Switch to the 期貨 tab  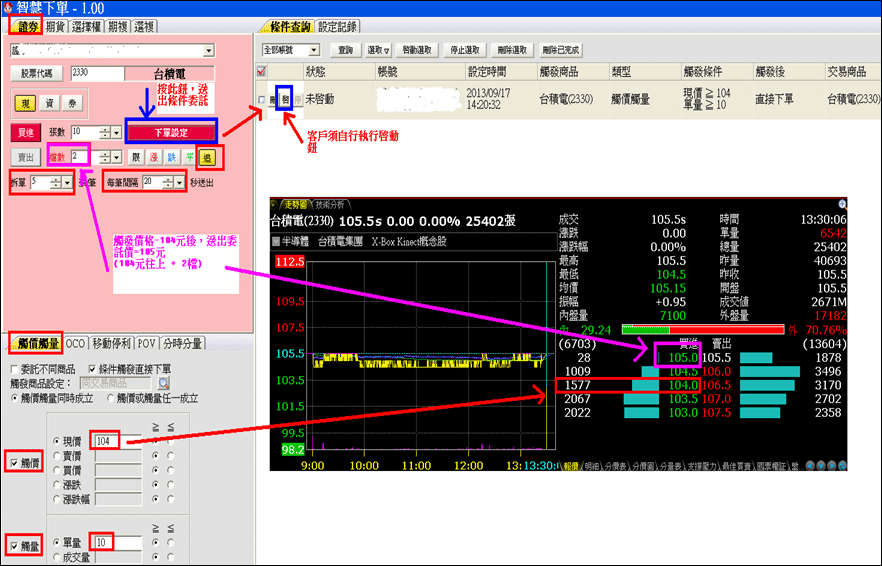[55, 26]
